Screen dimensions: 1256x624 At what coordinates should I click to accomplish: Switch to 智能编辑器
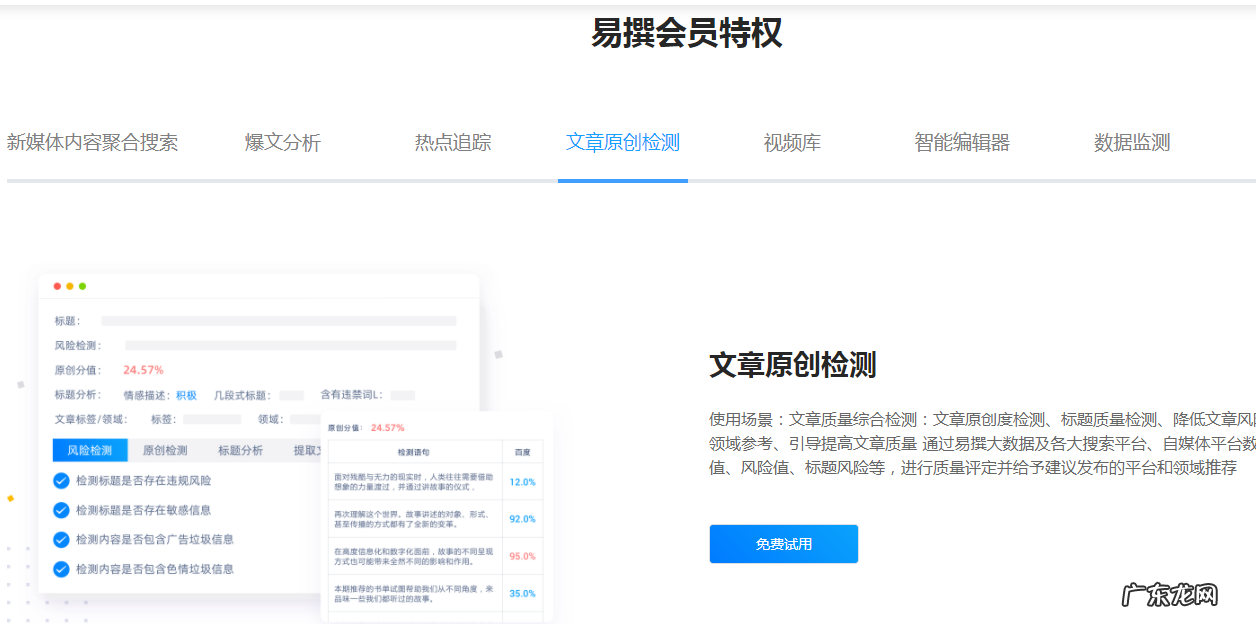[x=960, y=142]
